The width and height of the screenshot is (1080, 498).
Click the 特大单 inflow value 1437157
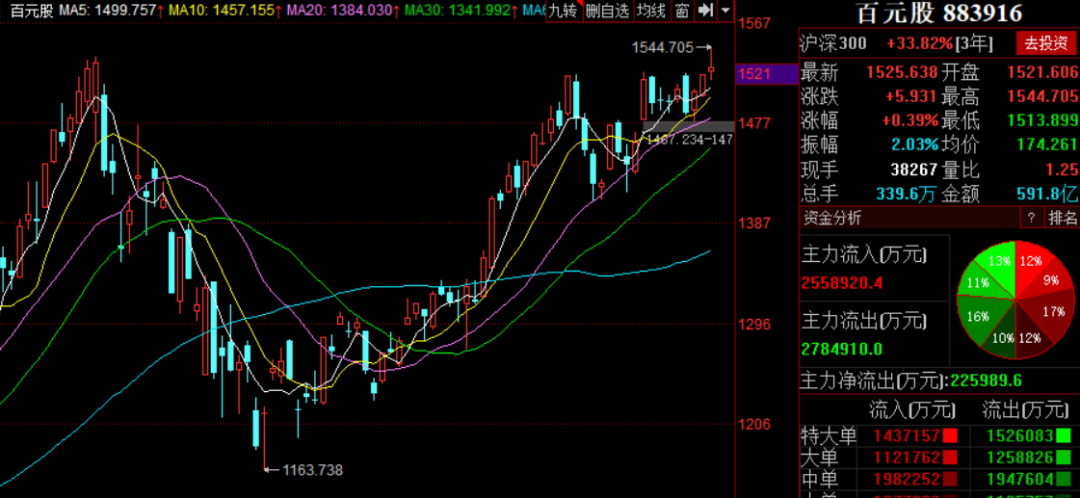906,435
